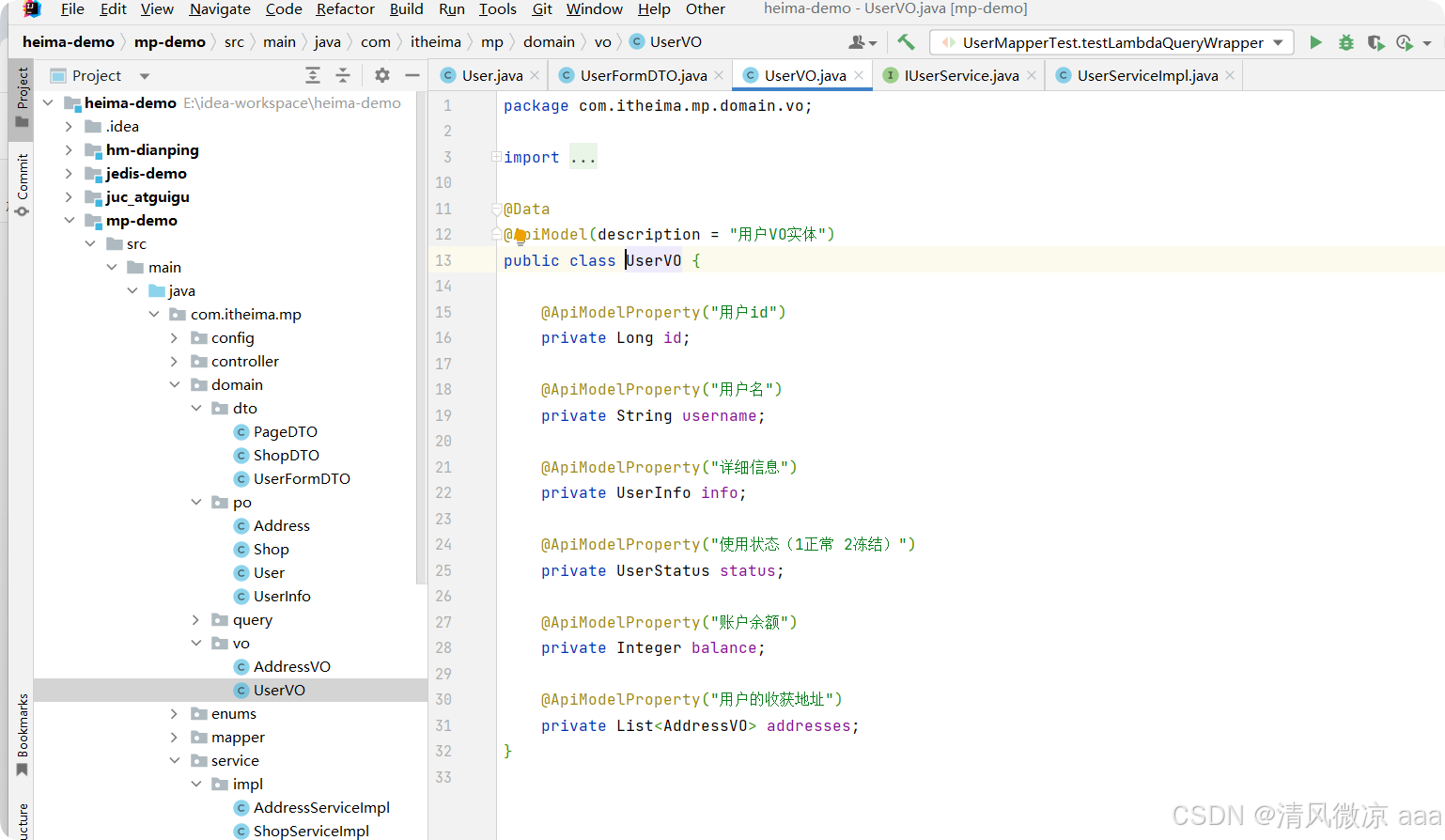The image size is (1445, 840).
Task: Expand the controller package
Action: (174, 361)
